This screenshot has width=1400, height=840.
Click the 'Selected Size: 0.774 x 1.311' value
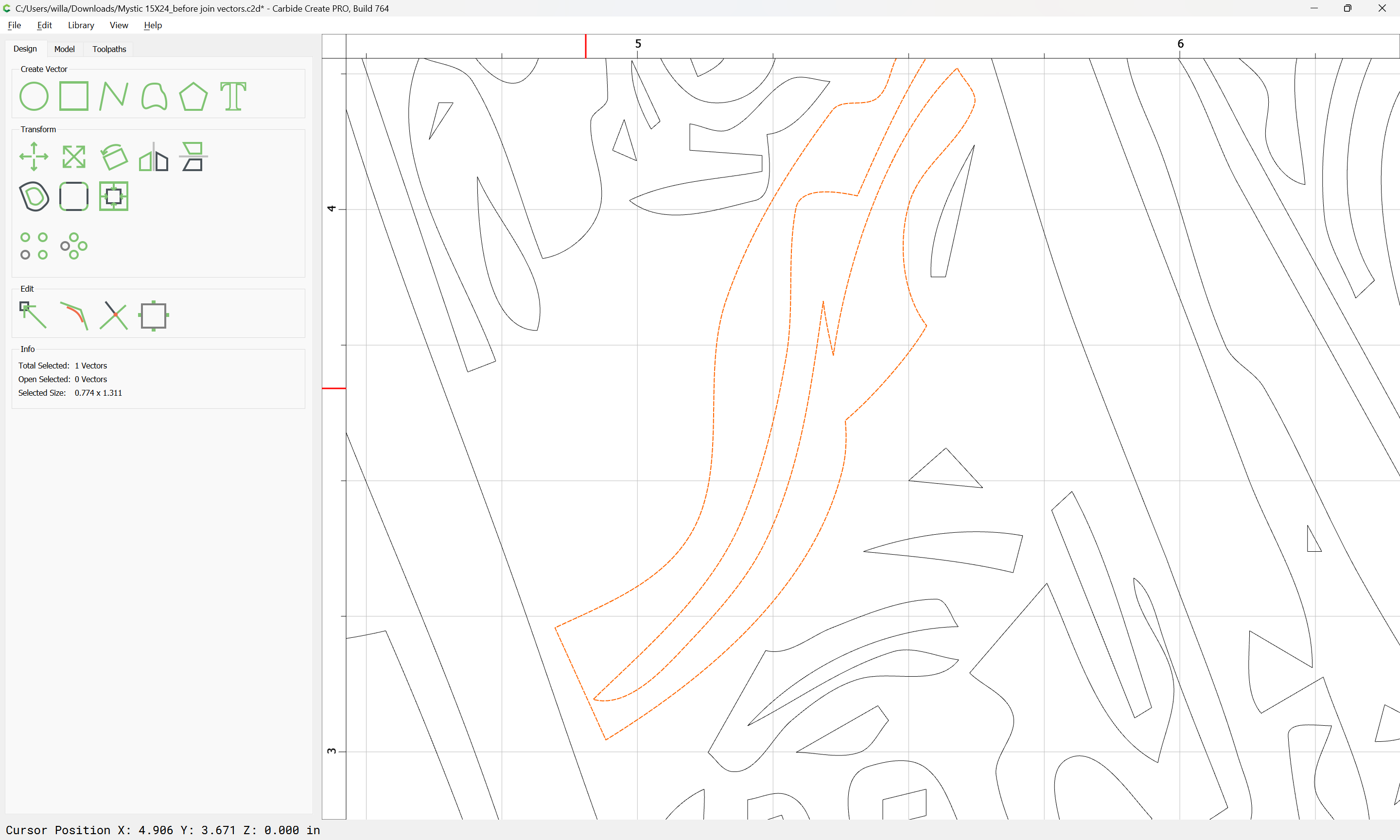click(99, 393)
